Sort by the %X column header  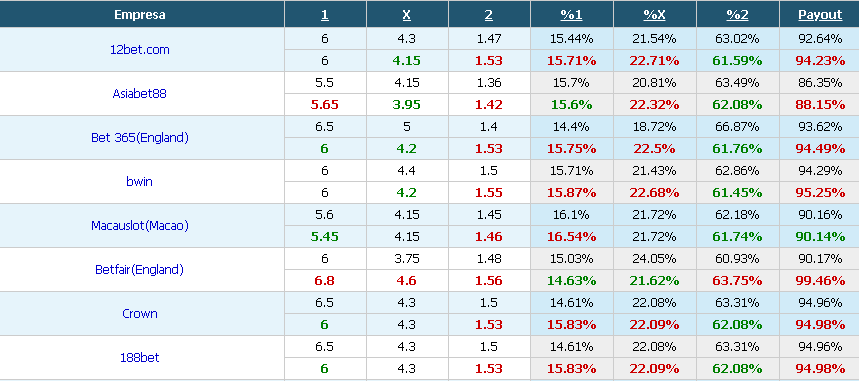655,15
